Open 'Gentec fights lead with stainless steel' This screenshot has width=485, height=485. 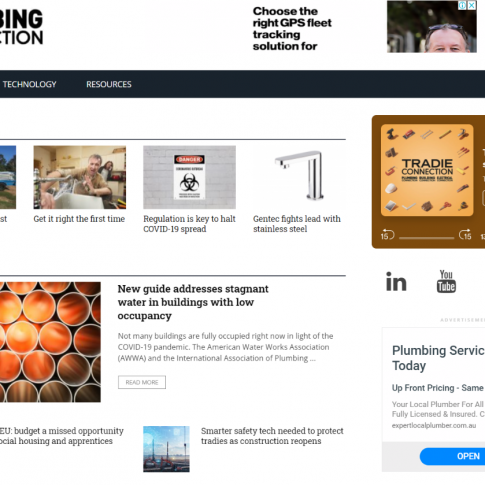297,224
